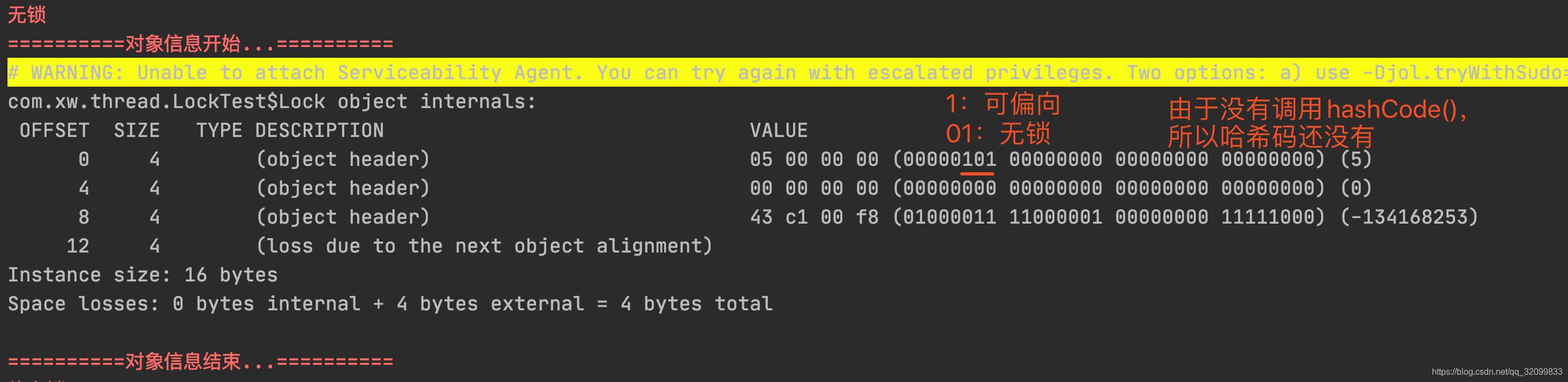Open the blog.csdn.net watermark link

point(1497,372)
